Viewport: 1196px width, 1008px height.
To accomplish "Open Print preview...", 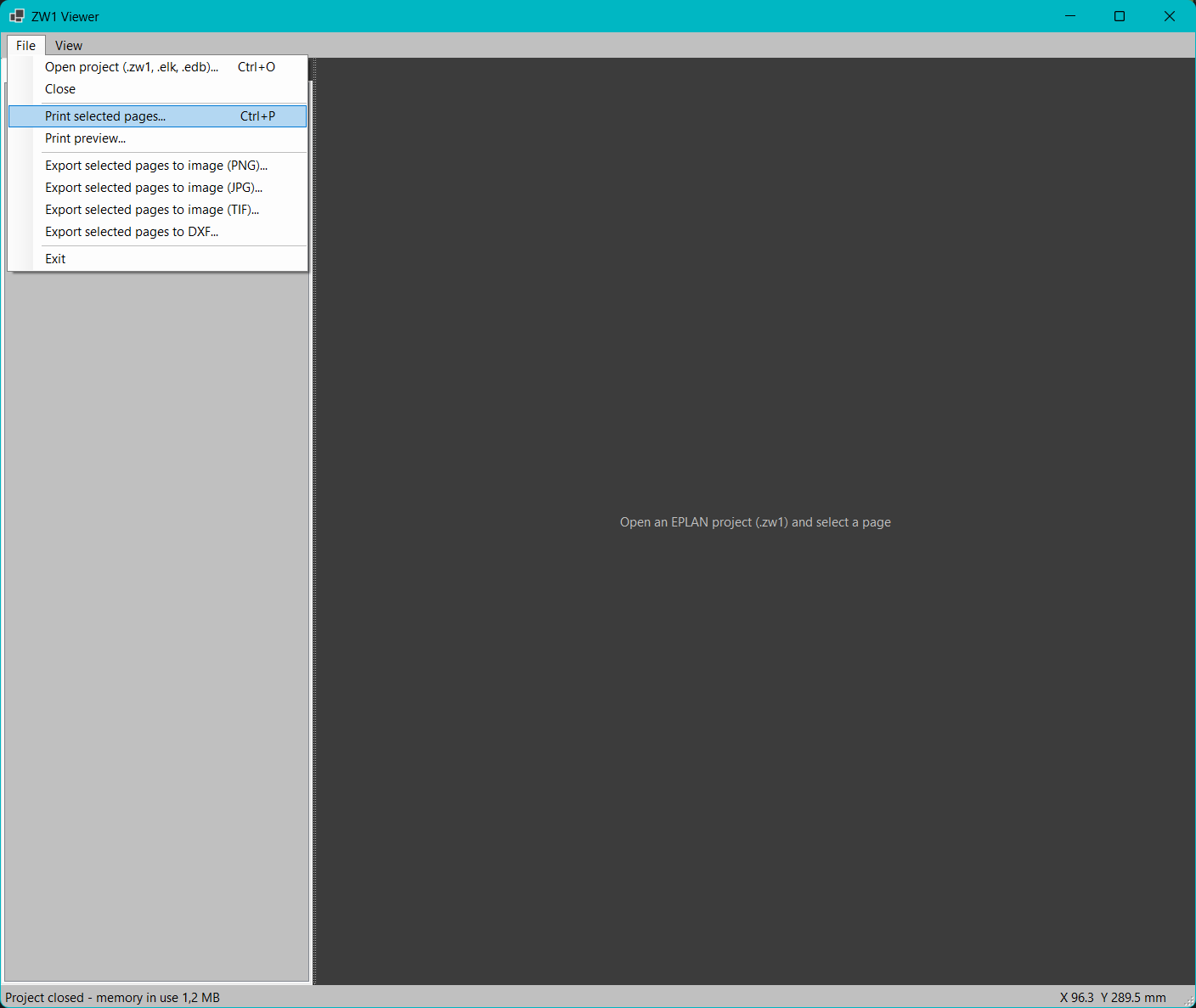I will click(158, 138).
